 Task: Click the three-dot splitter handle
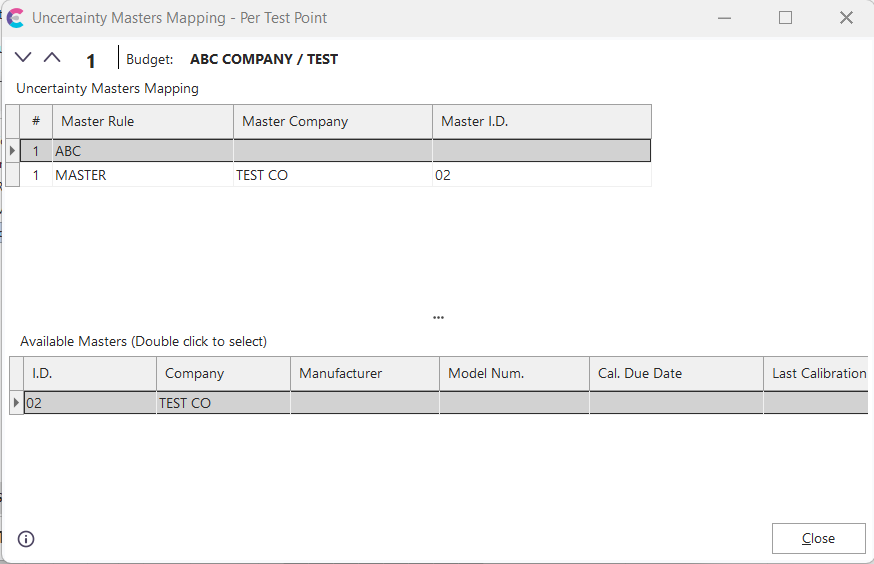[438, 317]
